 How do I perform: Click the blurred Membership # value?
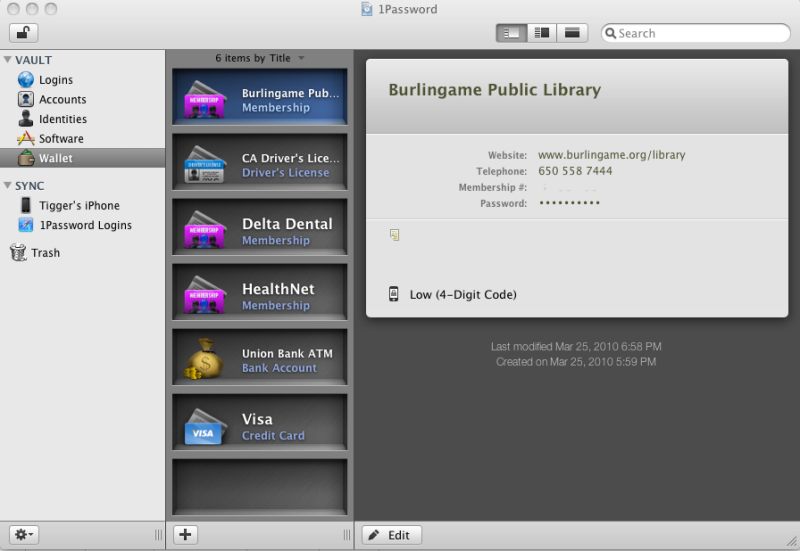point(568,188)
